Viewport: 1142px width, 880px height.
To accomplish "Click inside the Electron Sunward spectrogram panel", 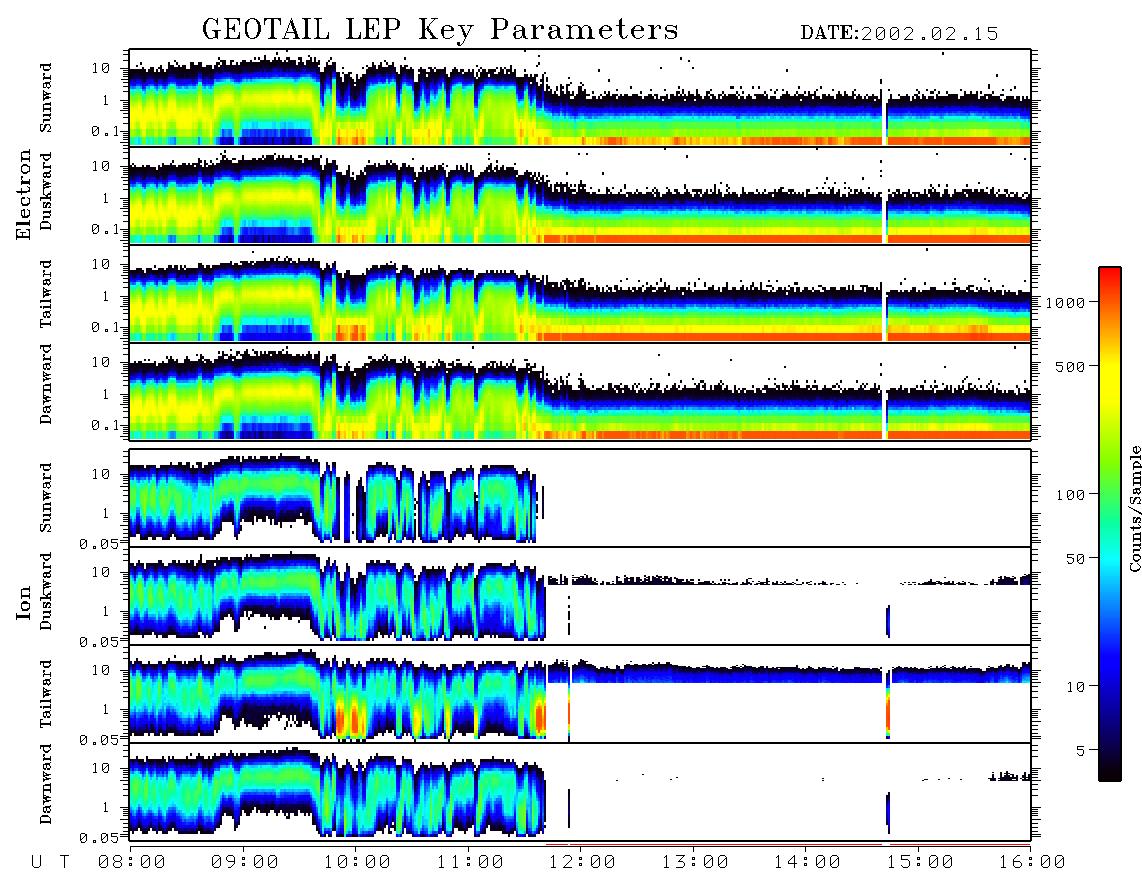I will (x=580, y=98).
